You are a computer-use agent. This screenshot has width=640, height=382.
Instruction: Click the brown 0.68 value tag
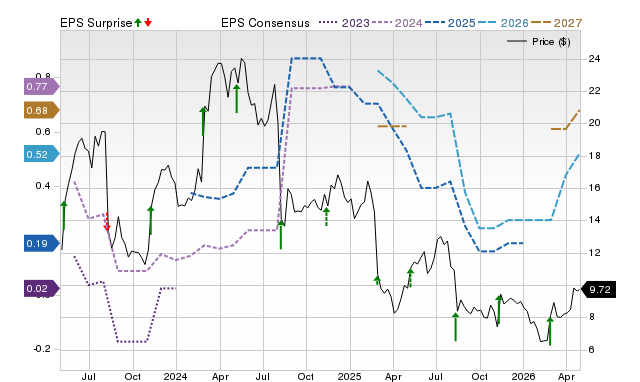pyautogui.click(x=41, y=110)
